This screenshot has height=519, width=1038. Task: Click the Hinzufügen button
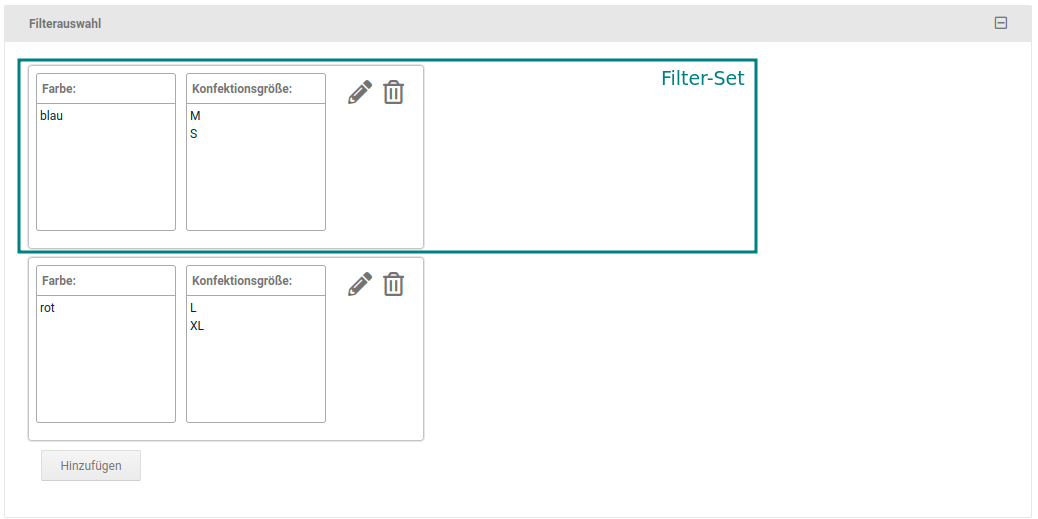[91, 466]
